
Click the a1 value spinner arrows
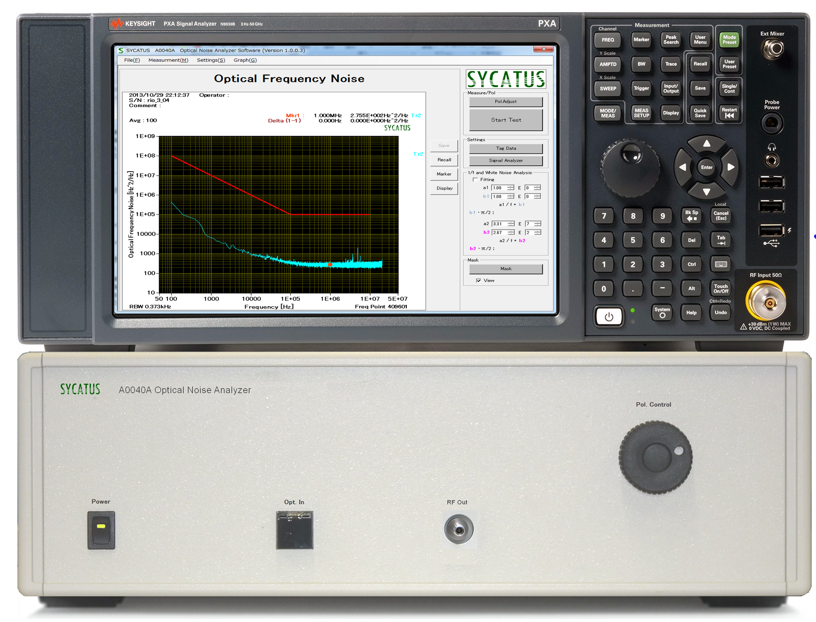[511, 187]
